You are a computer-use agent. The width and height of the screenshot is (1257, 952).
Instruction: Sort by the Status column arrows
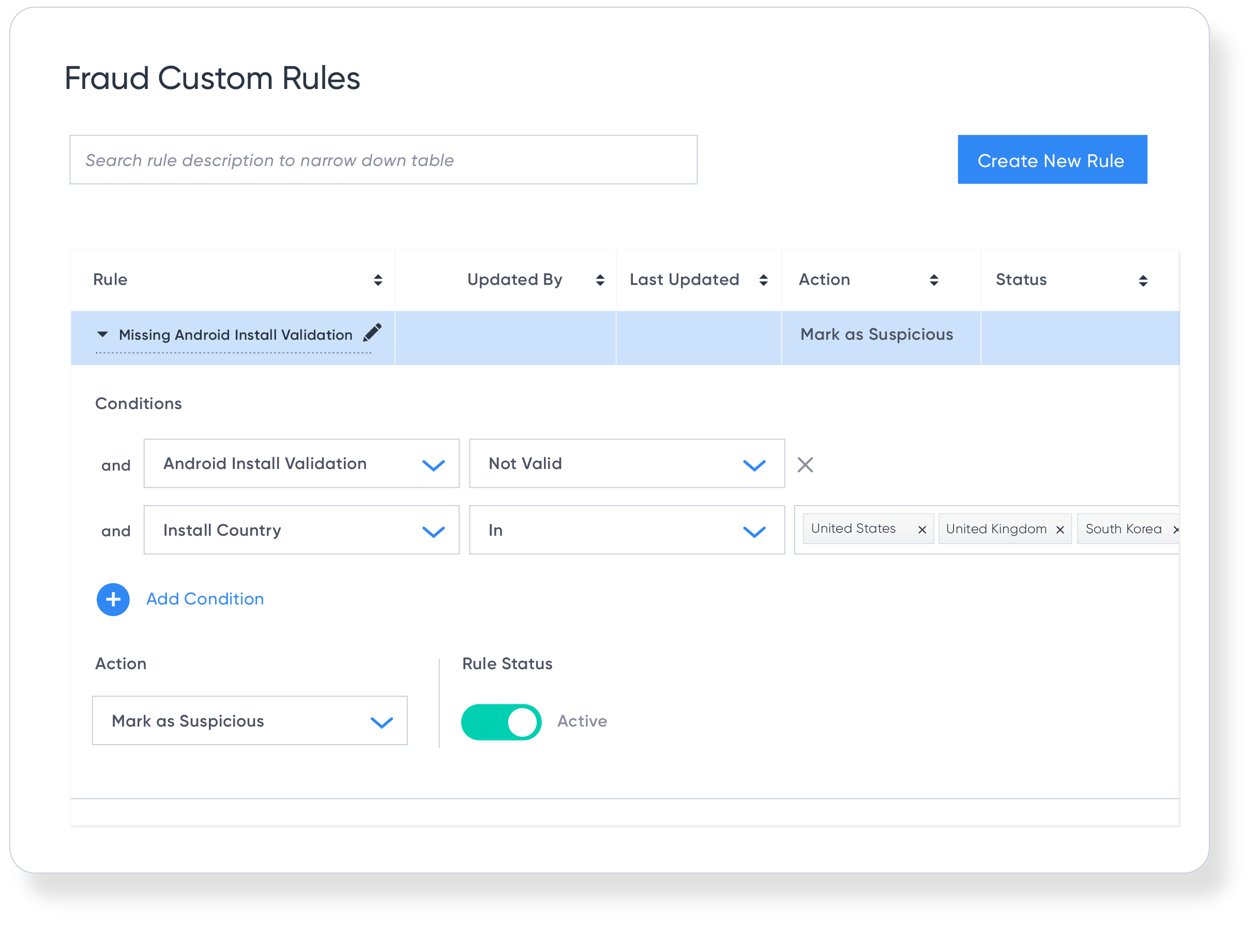click(1143, 280)
